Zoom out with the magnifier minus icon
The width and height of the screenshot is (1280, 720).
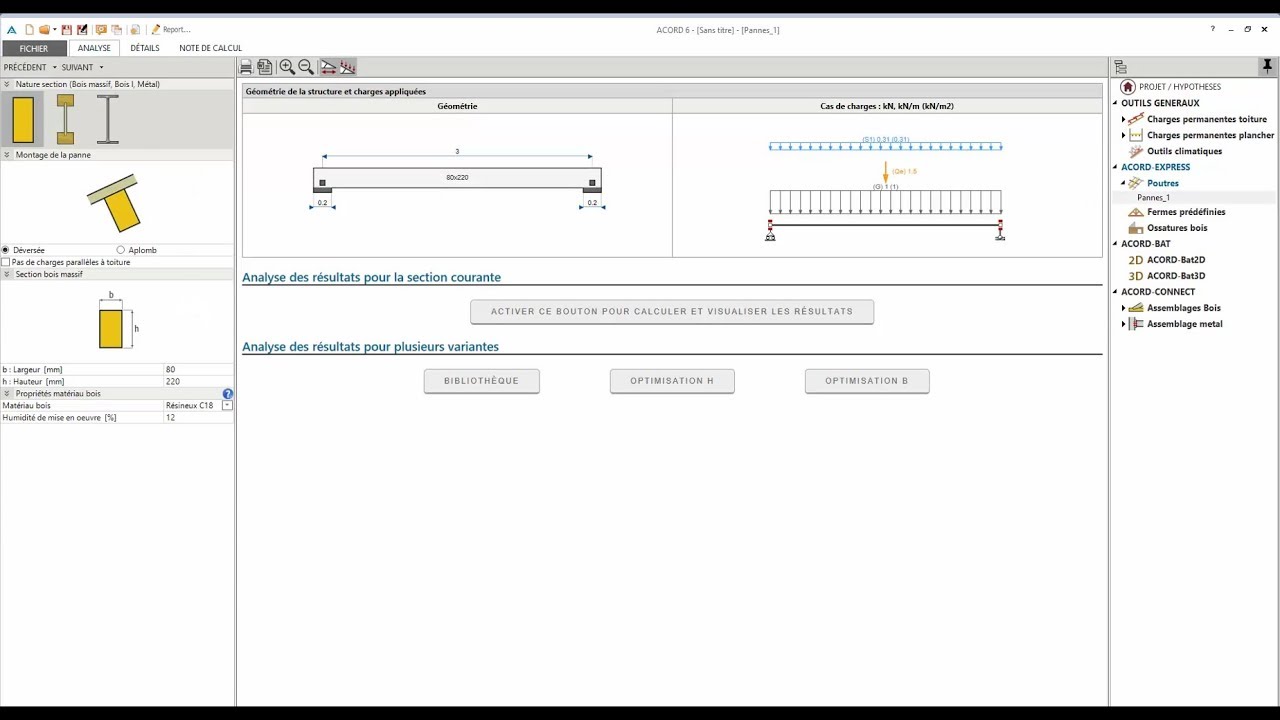[x=306, y=67]
